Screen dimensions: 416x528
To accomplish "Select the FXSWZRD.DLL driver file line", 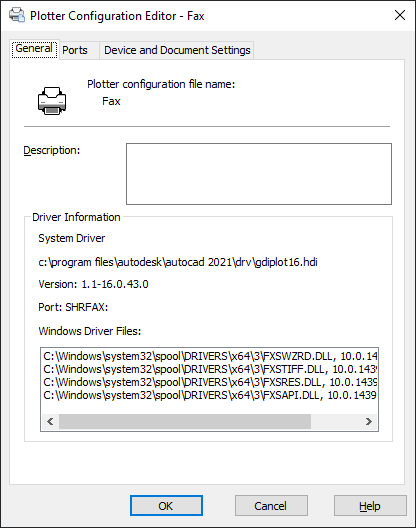I will (210, 356).
